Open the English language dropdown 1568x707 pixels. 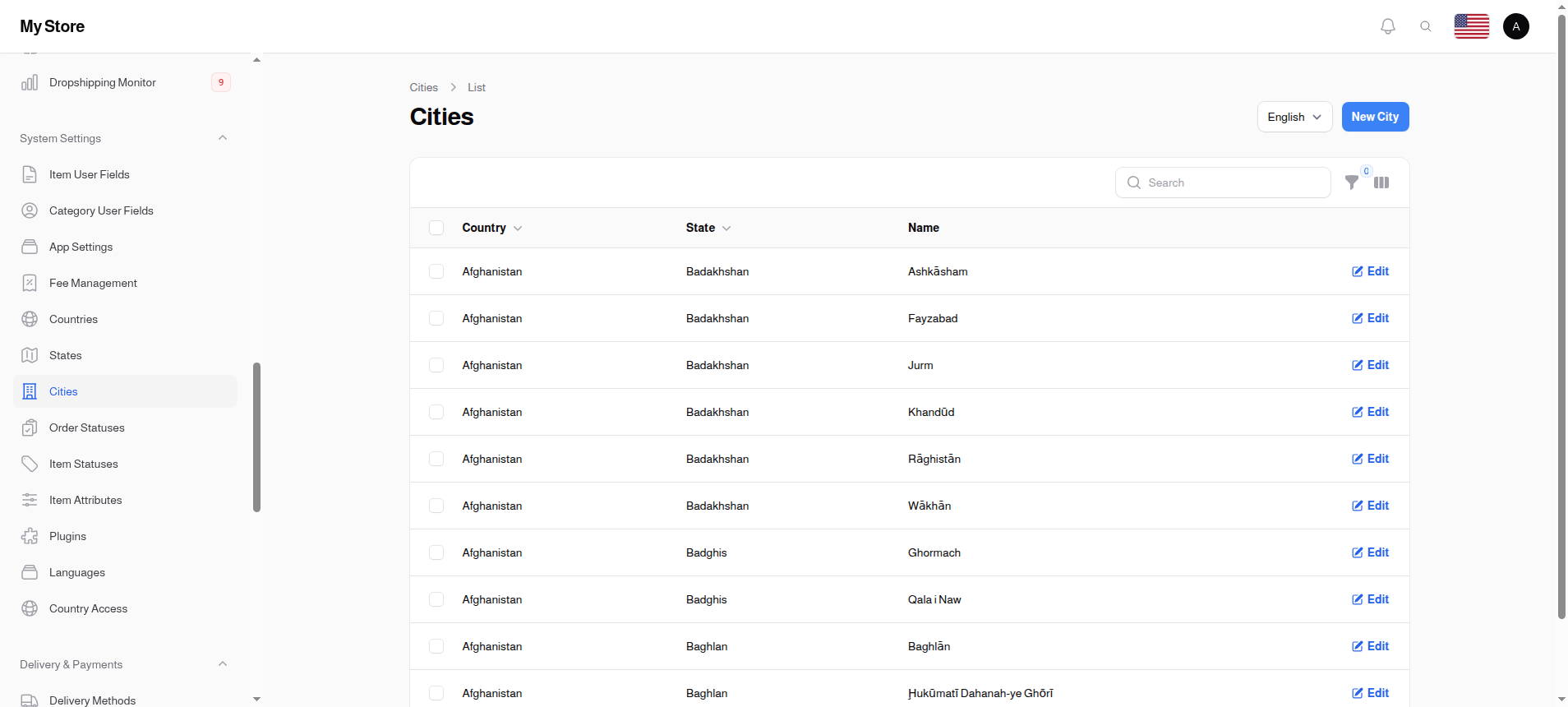coord(1294,117)
